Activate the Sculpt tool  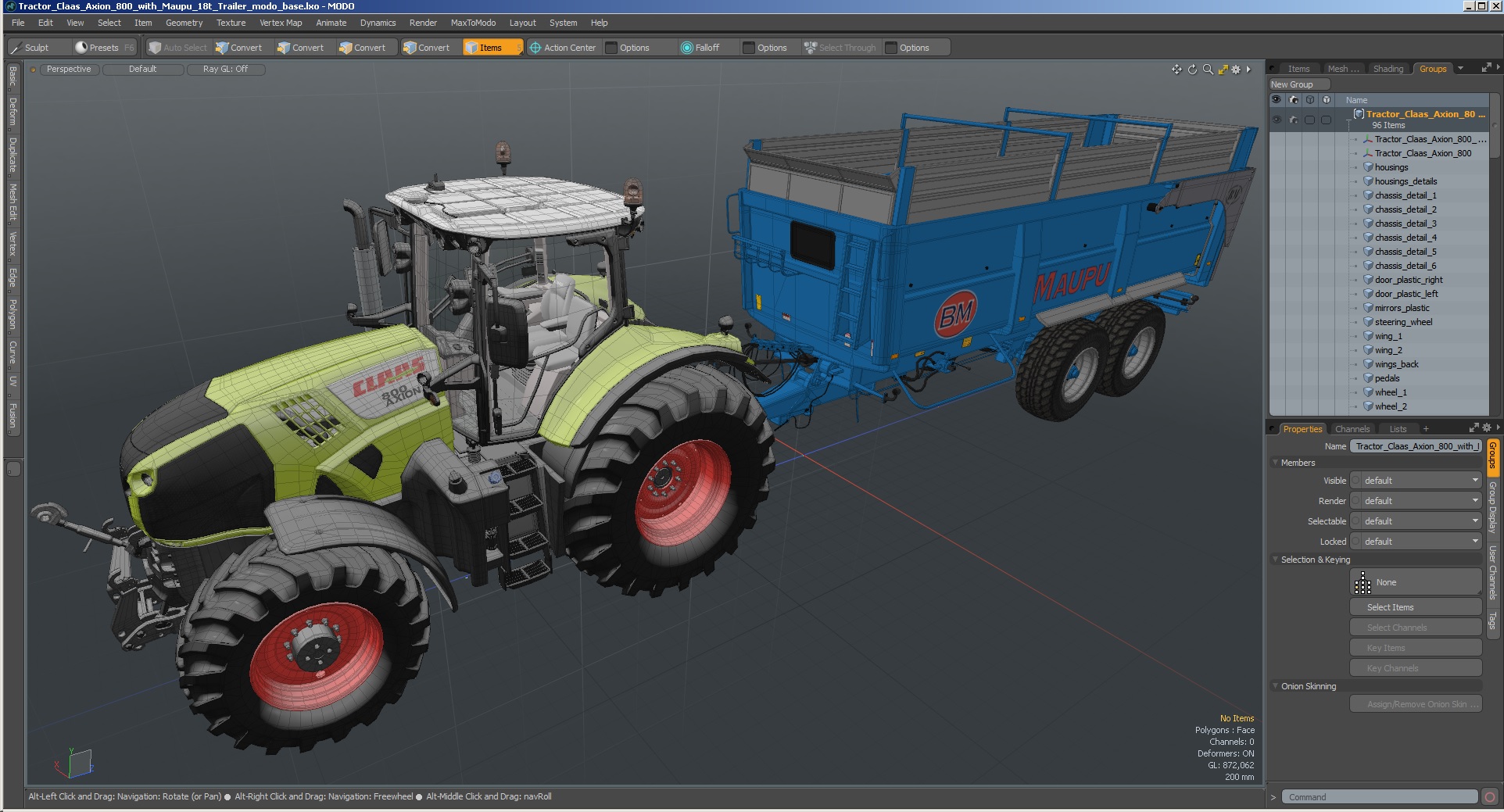click(x=38, y=48)
